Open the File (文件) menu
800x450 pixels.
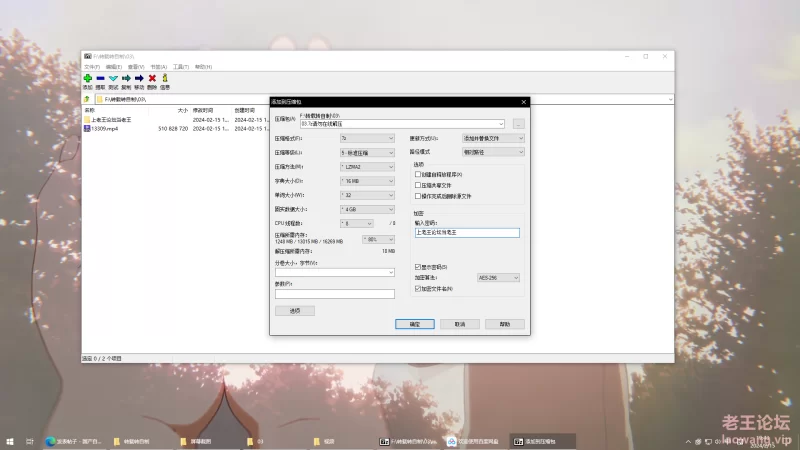point(92,67)
